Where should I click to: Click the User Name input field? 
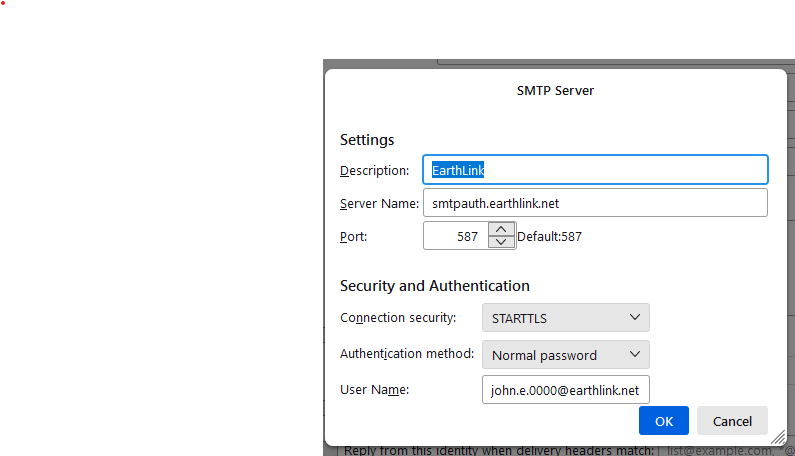566,390
